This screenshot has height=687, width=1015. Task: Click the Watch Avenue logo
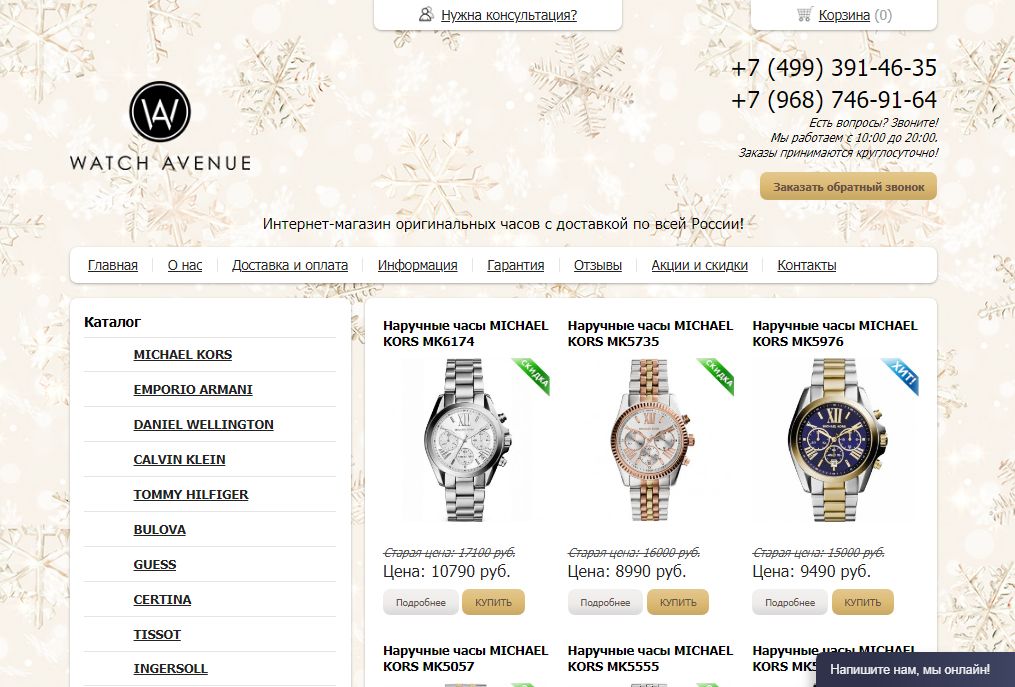click(x=160, y=127)
